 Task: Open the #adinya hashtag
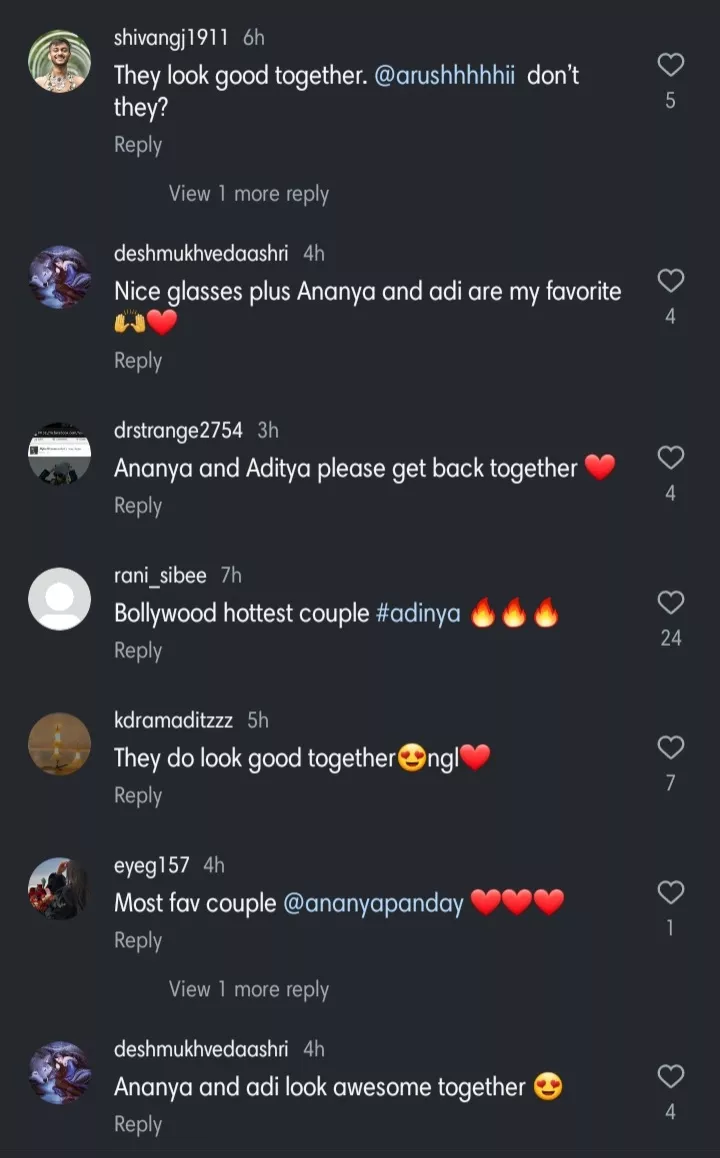[x=418, y=613]
